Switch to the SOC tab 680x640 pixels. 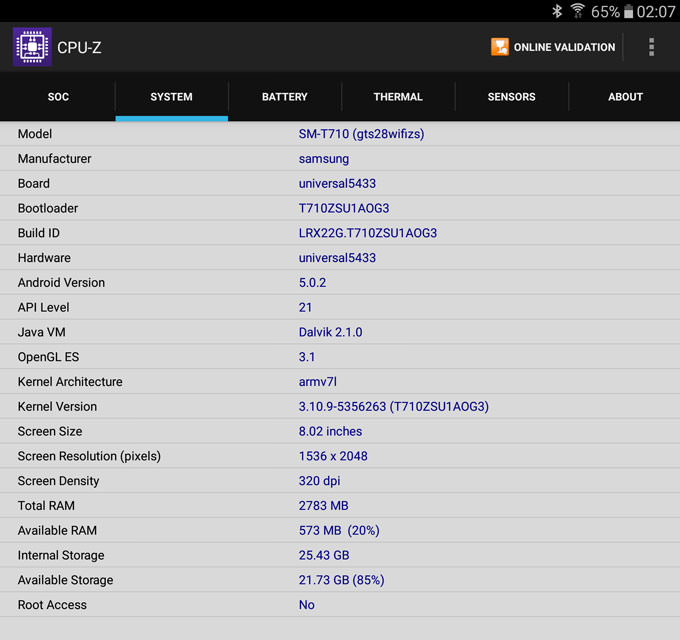(x=58, y=97)
